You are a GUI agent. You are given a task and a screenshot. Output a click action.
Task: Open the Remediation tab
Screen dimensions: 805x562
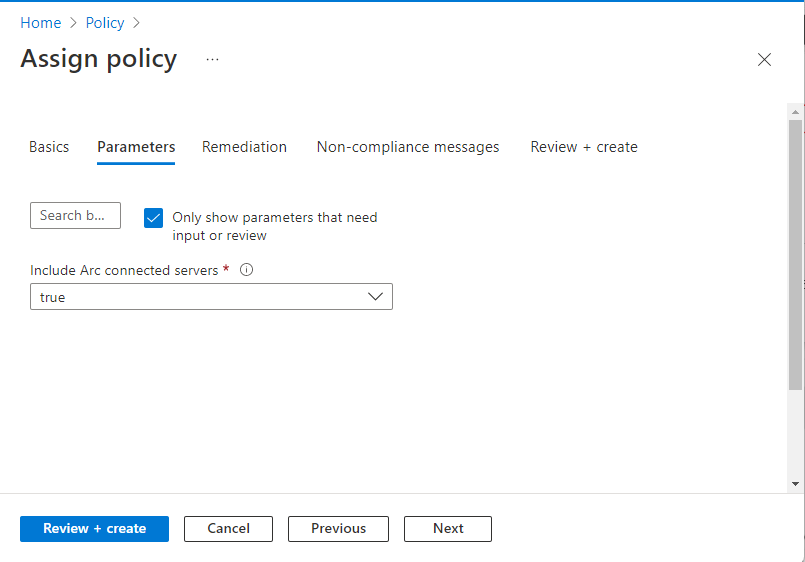click(244, 147)
